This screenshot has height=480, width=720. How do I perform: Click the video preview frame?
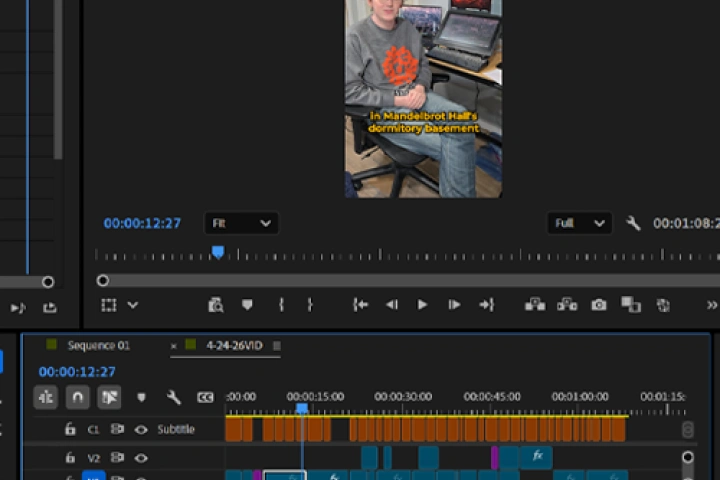click(423, 99)
